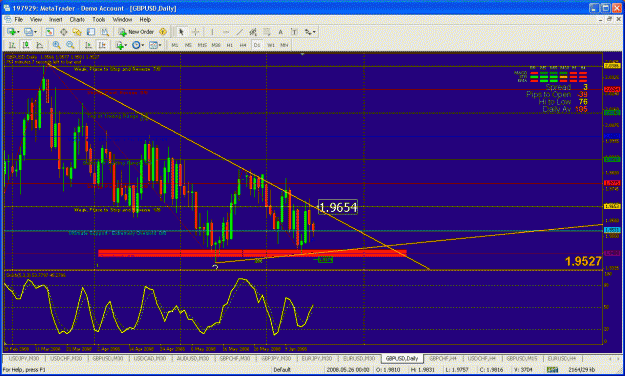This screenshot has height=376, width=625.
Task: Show the Market Watch window
Action: [49, 32]
